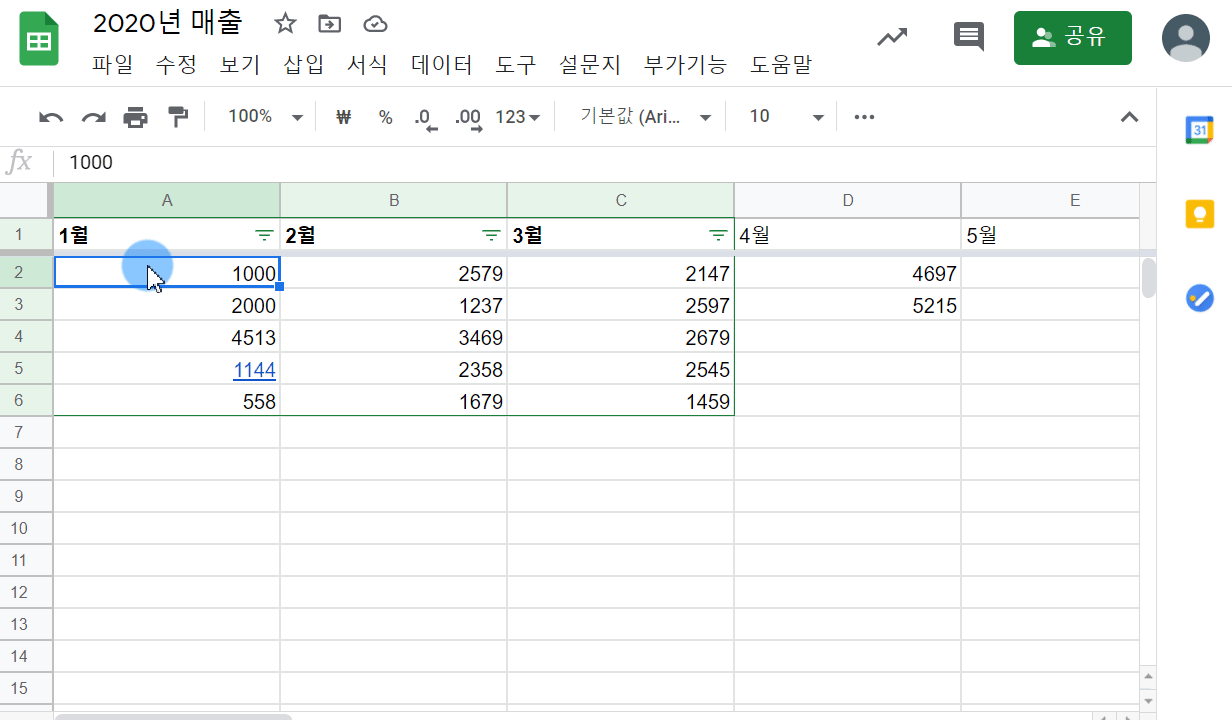This screenshot has height=720, width=1232.
Task: Click the redo icon
Action: [93, 117]
